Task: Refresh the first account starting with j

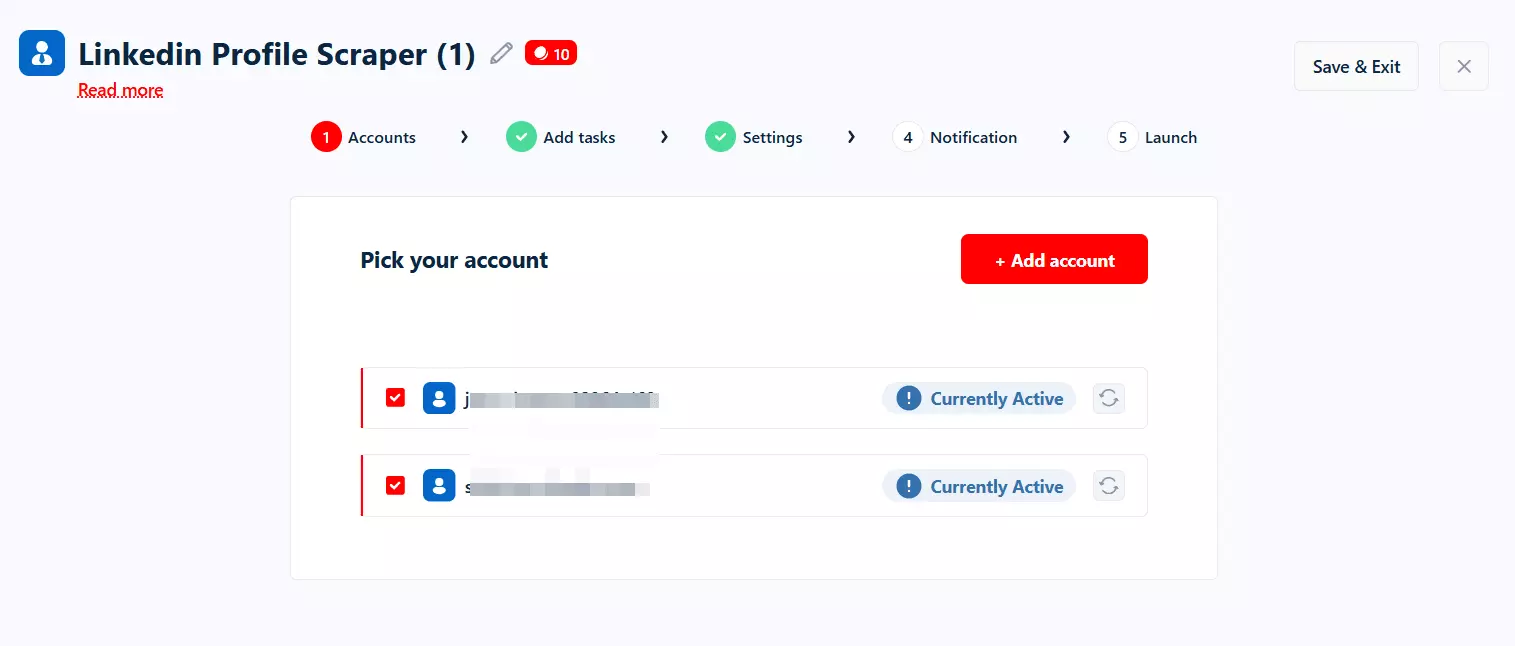Action: coord(1108,398)
